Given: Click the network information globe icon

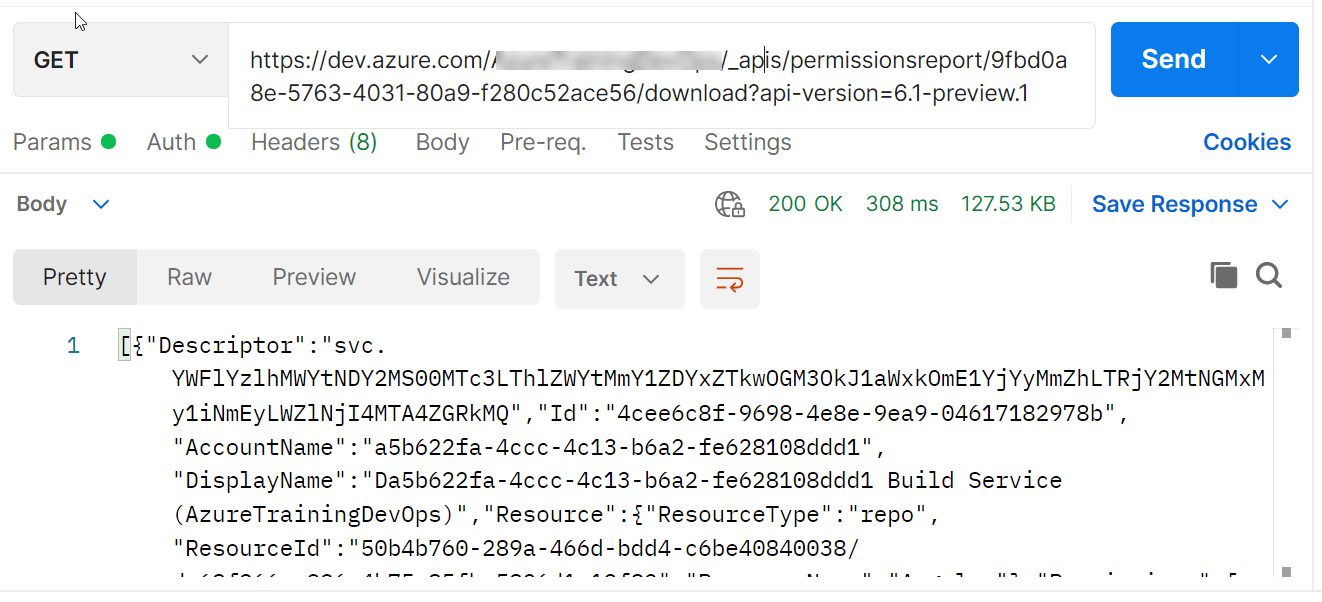Looking at the screenshot, I should pyautogui.click(x=730, y=203).
